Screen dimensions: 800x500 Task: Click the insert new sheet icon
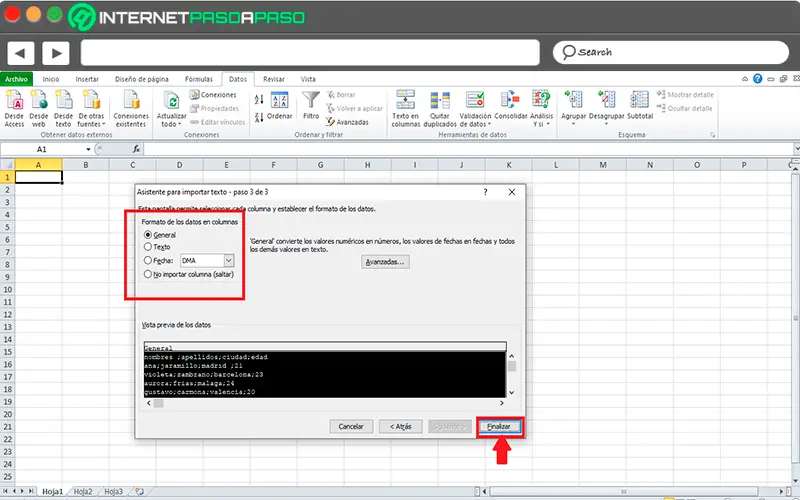pyautogui.click(x=139, y=492)
